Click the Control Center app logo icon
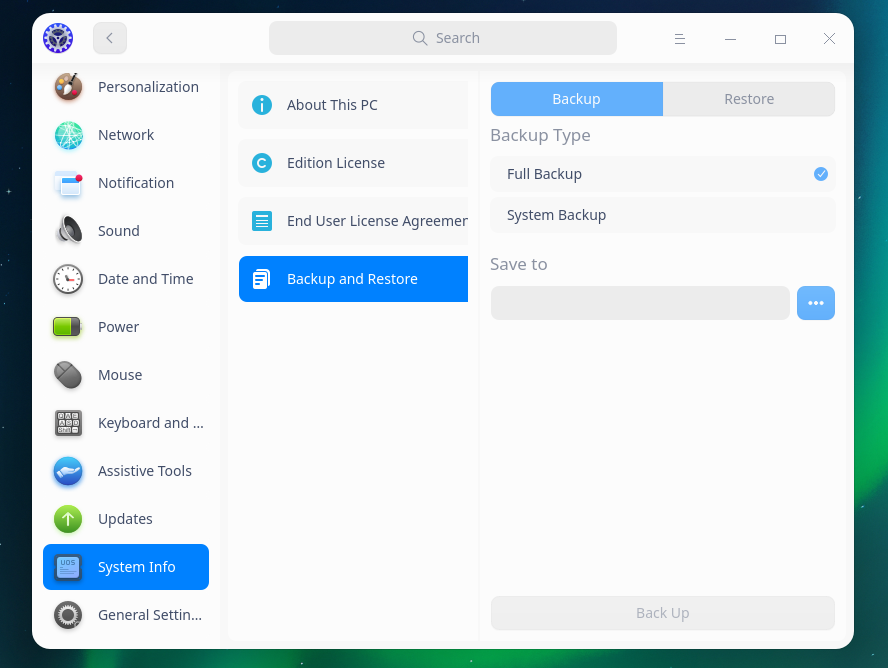The image size is (888, 668). tap(58, 38)
